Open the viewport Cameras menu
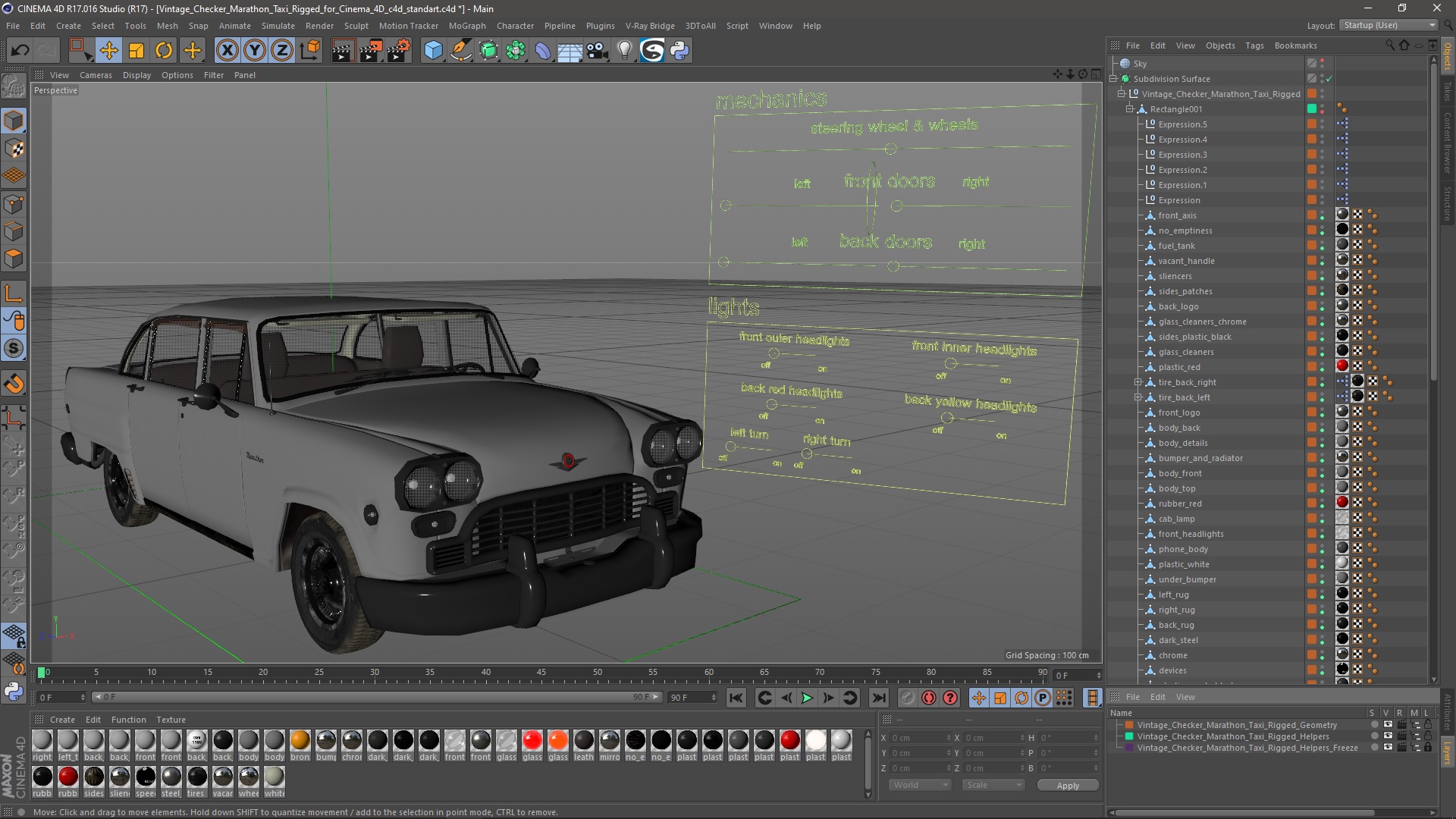This screenshot has width=1456, height=819. point(96,75)
